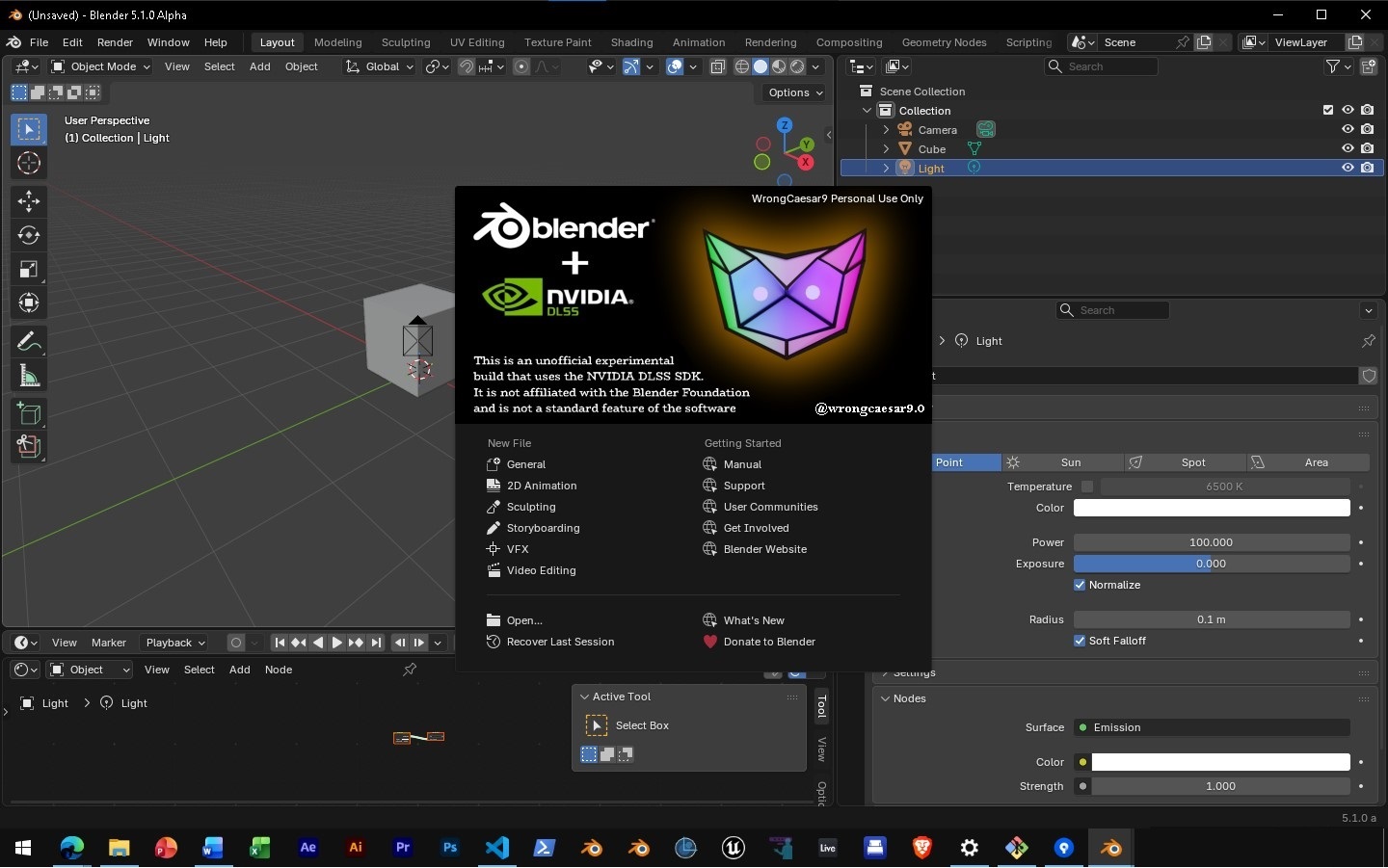Disable the Normalize checkbox
The width and height of the screenshot is (1388, 868).
[x=1080, y=585]
